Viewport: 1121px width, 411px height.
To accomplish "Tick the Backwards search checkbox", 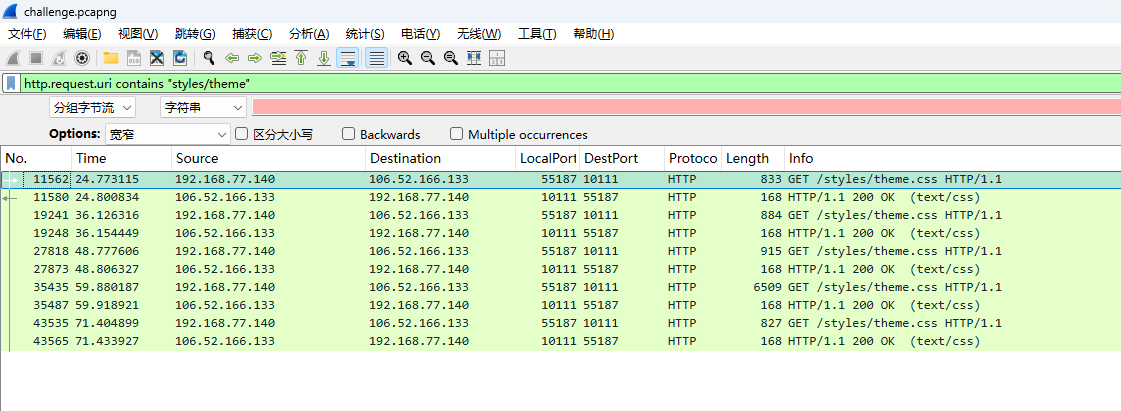I will pos(348,134).
